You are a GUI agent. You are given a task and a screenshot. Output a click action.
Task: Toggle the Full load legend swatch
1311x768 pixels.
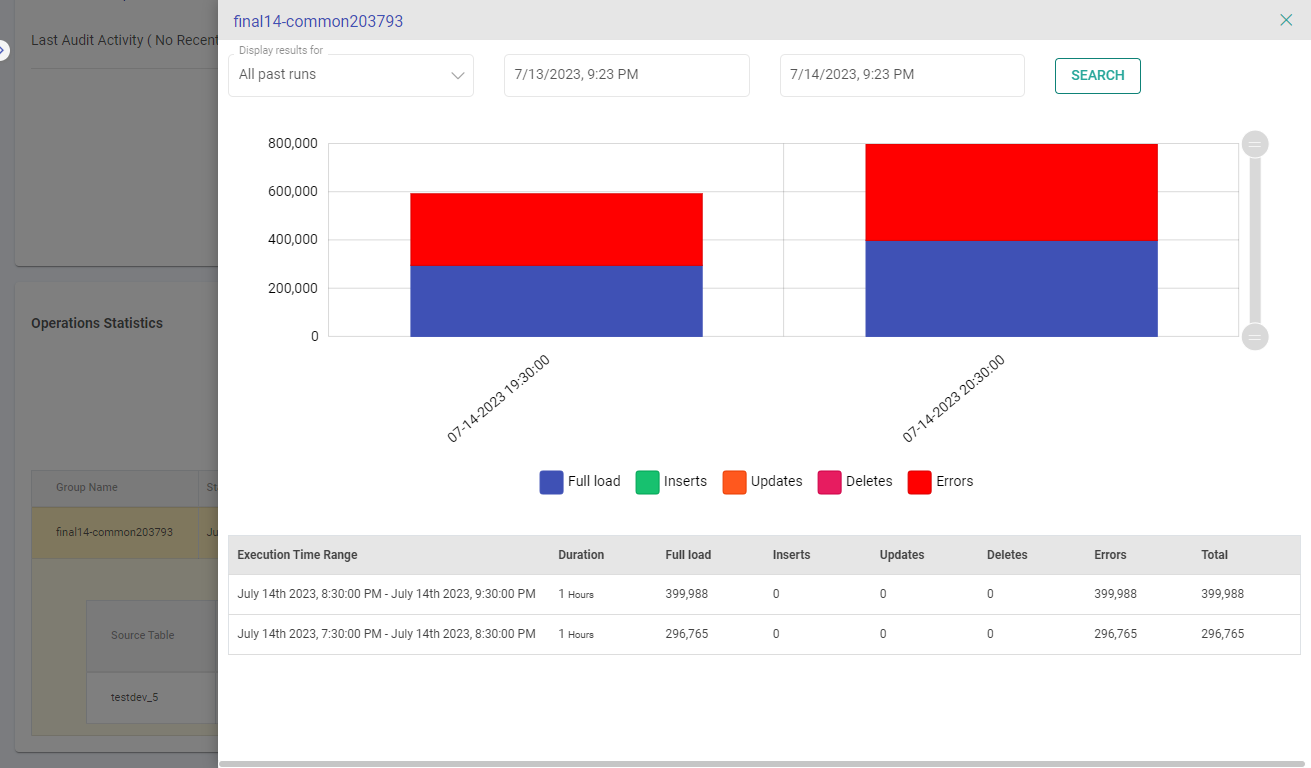tap(552, 482)
